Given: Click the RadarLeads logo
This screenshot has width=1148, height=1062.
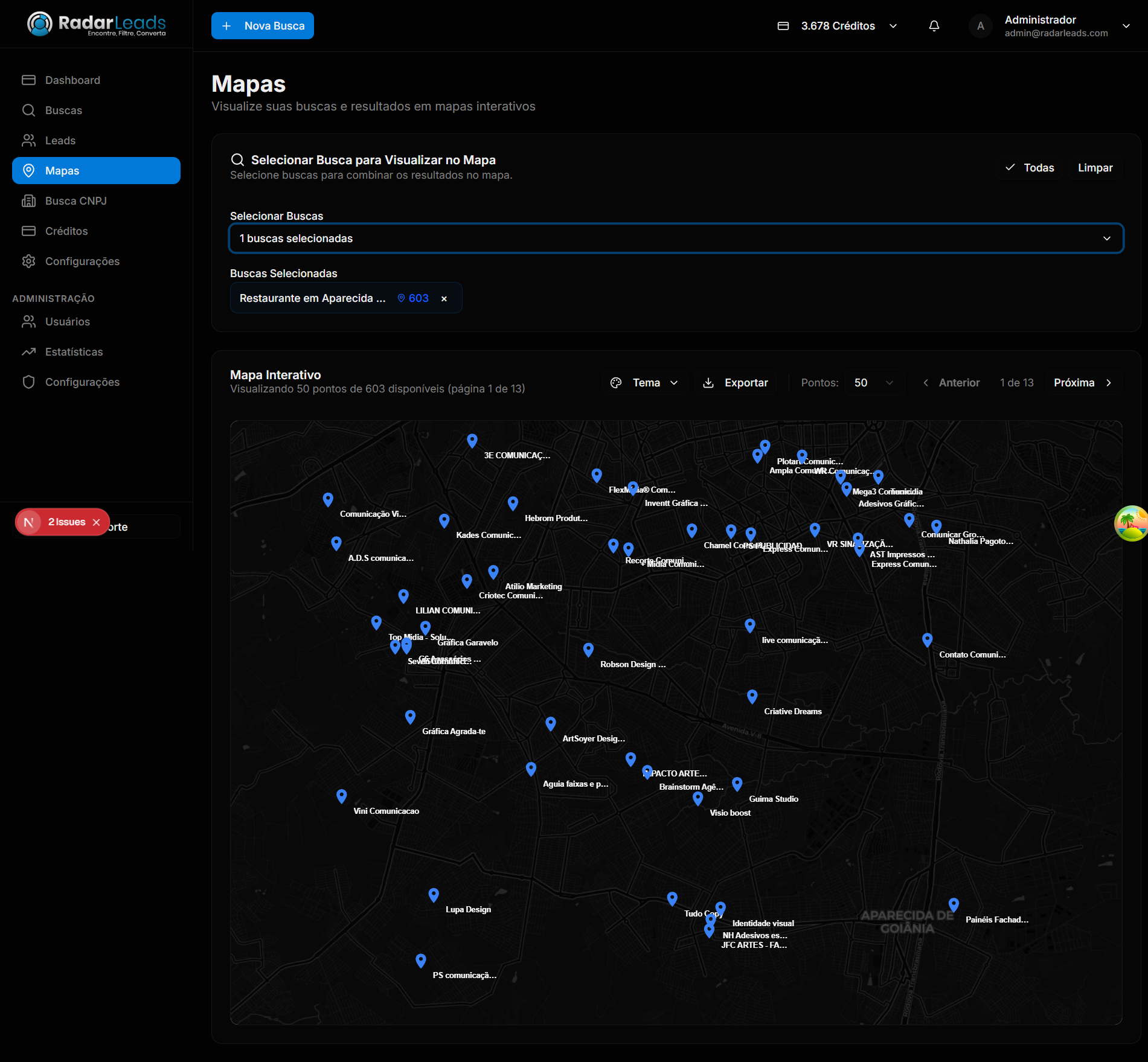Looking at the screenshot, I should (x=97, y=24).
